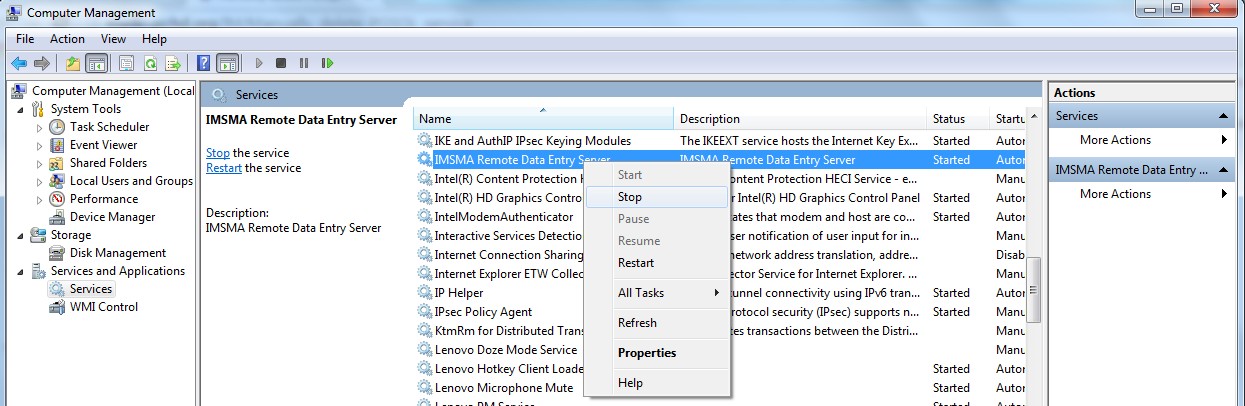
Task: Click the Restart the service link
Action: [223, 168]
